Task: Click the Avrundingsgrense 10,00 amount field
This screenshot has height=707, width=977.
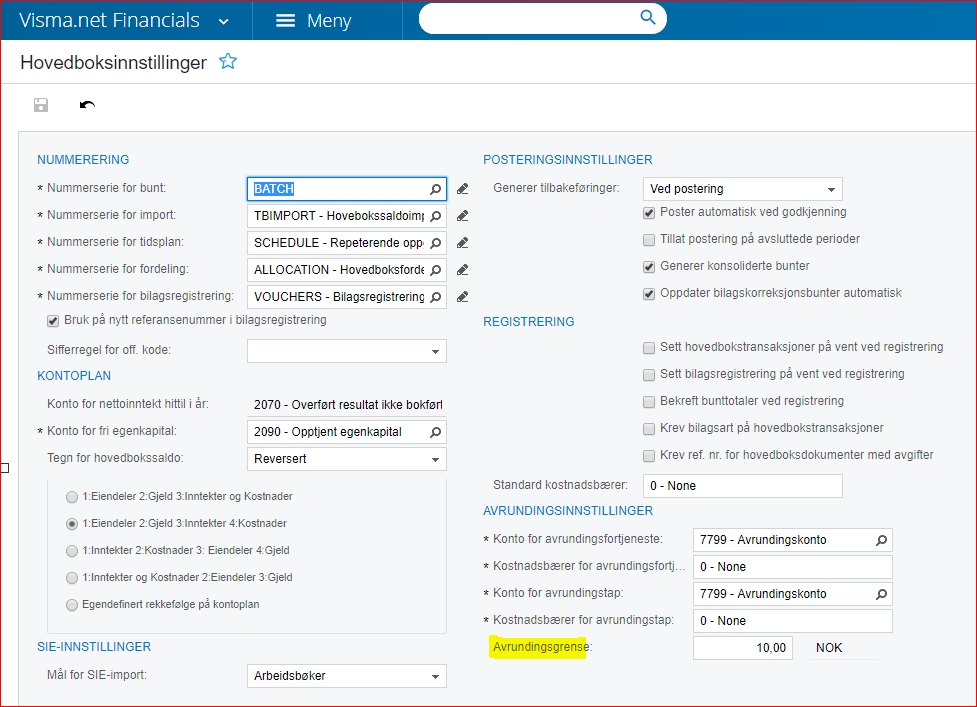Action: (743, 648)
